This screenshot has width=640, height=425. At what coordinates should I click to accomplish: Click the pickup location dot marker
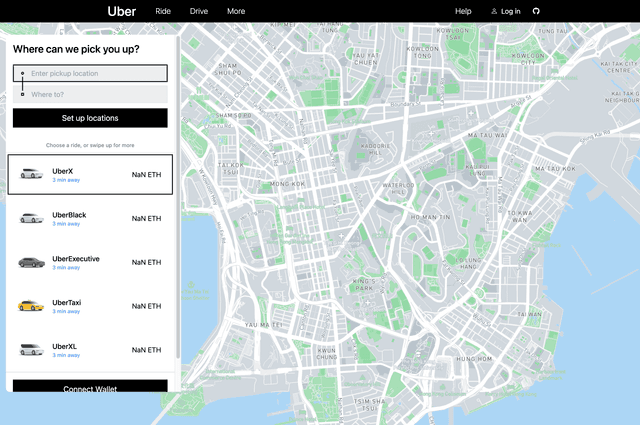pos(22,73)
